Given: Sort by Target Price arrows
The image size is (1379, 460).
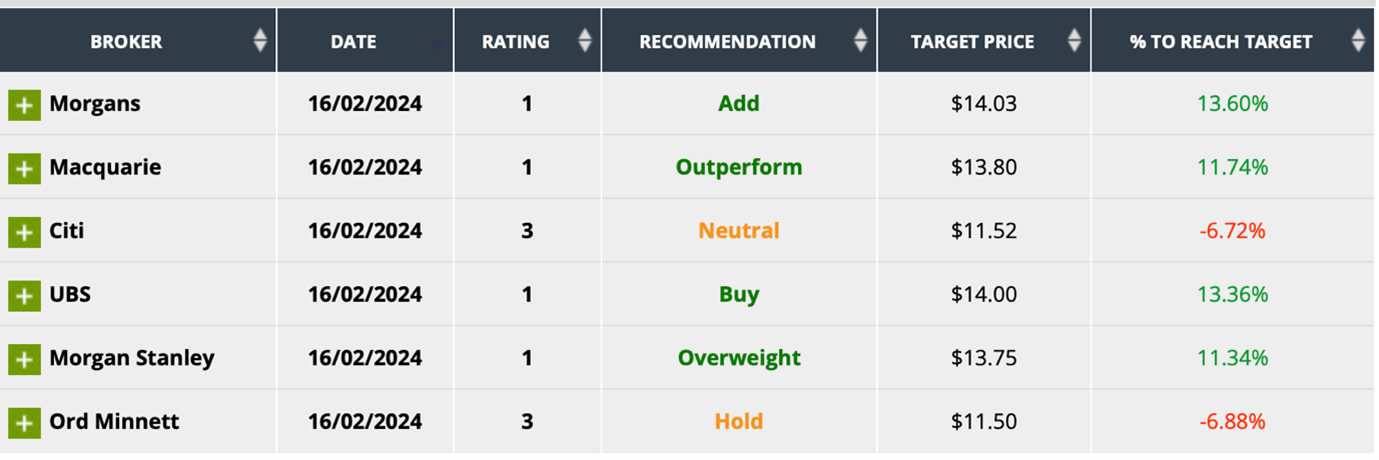Looking at the screenshot, I should [1074, 41].
